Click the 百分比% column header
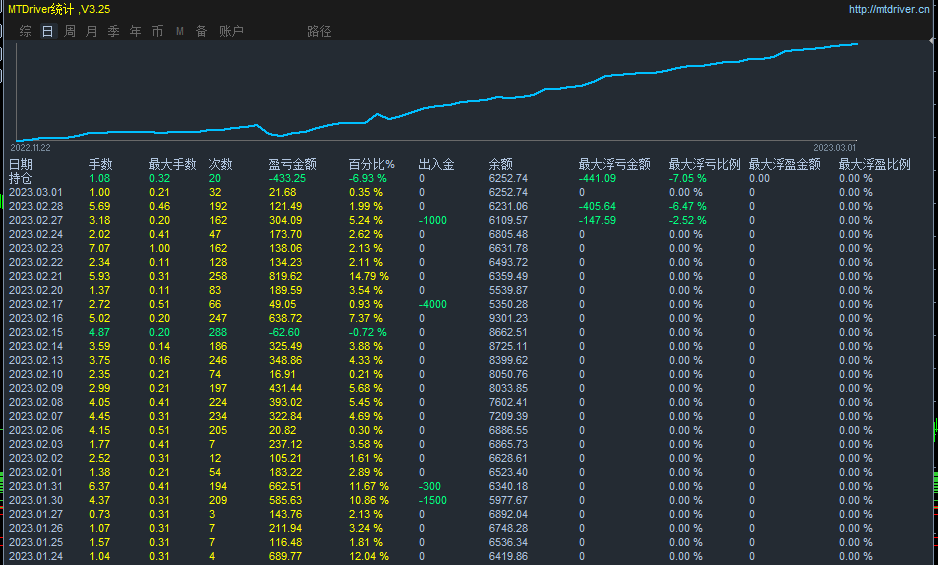The image size is (938, 565). pos(371,164)
